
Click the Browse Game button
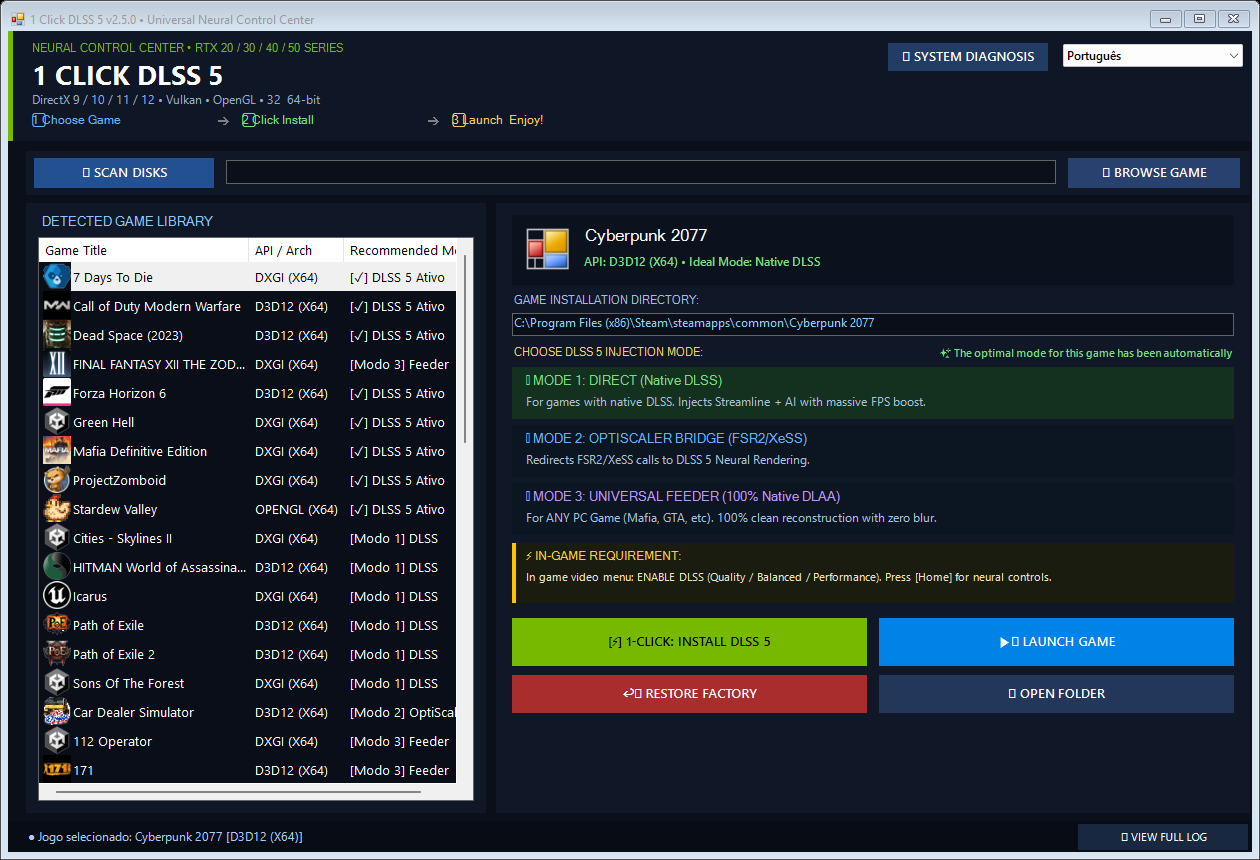[1154, 173]
